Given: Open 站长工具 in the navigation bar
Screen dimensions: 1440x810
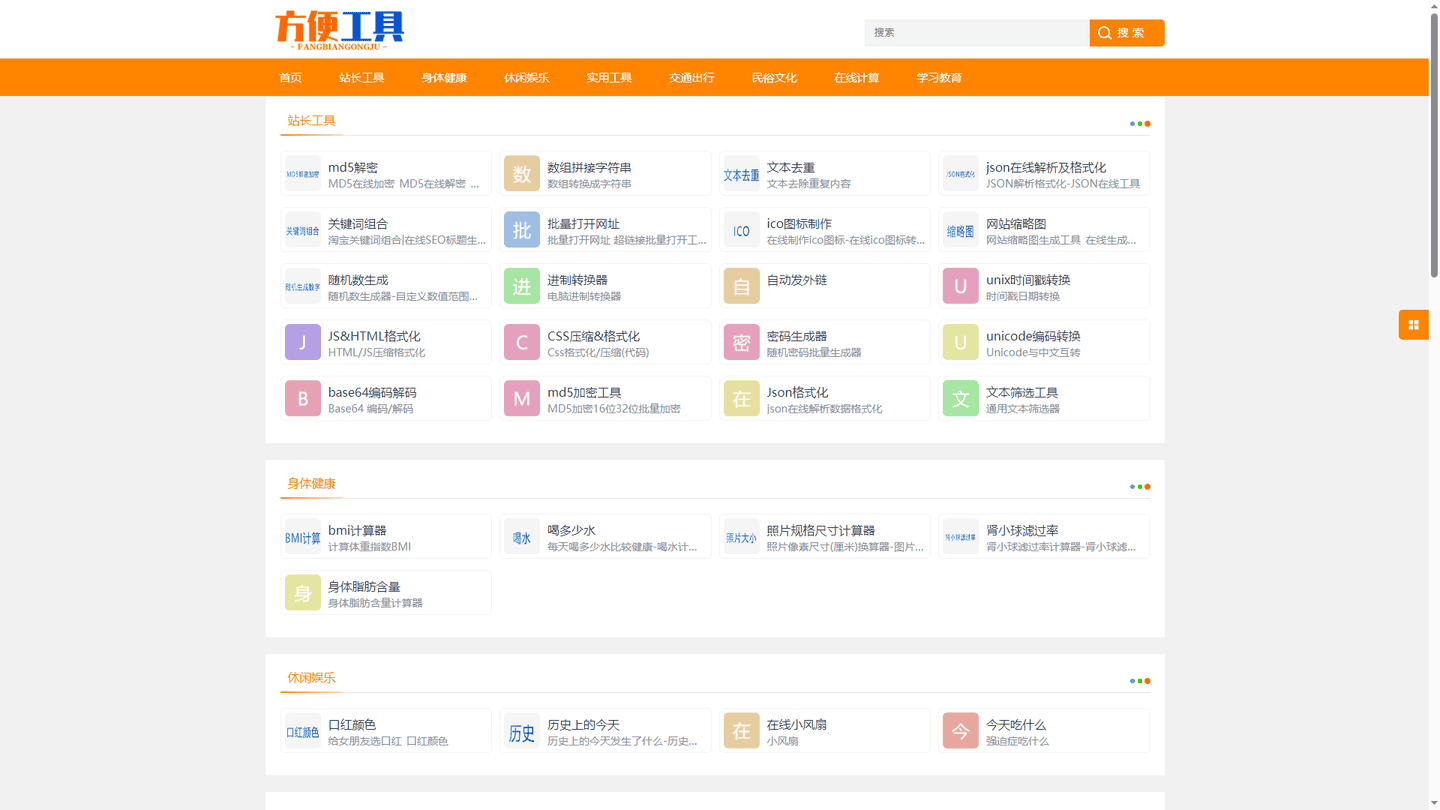Looking at the screenshot, I should (x=361, y=77).
